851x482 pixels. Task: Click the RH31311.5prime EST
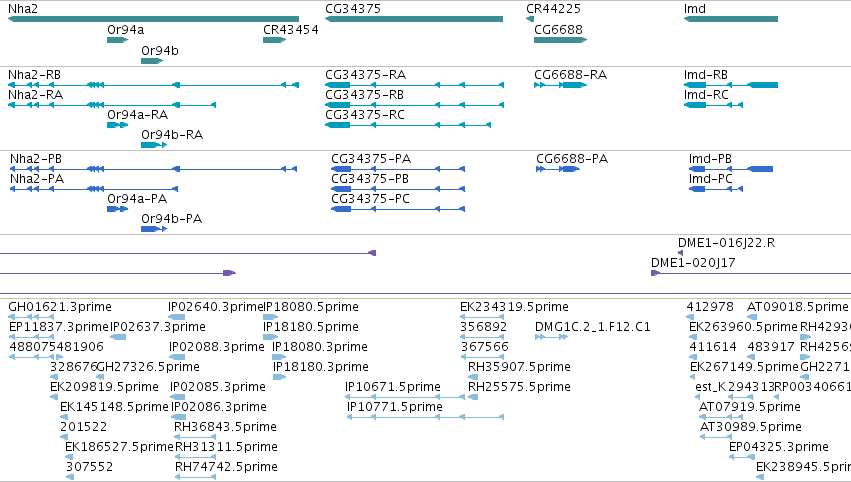click(x=195, y=457)
